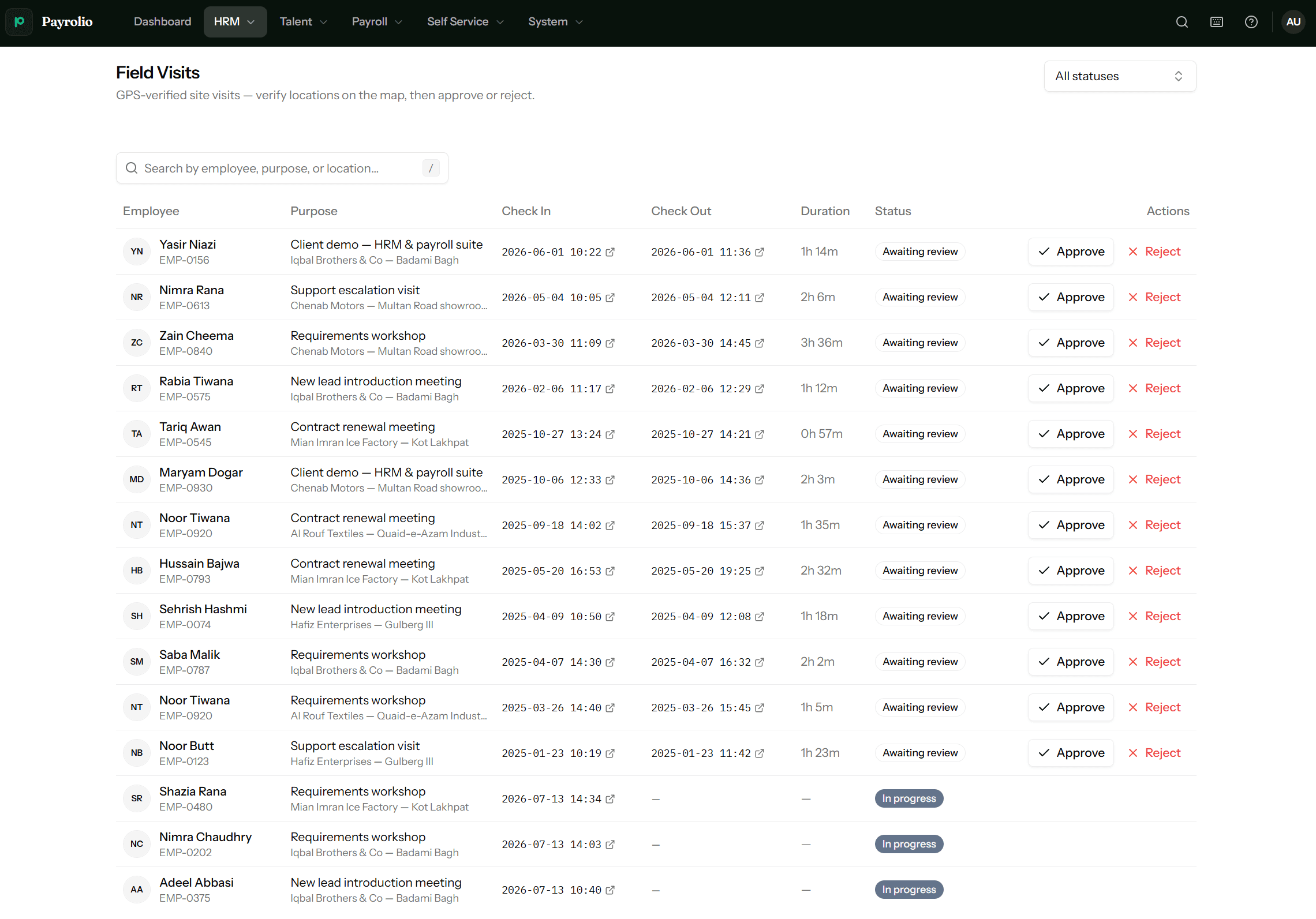Viewport: 1316px width, 919px height.
Task: Open Tariq Awan check-out location link
Action: click(x=760, y=434)
